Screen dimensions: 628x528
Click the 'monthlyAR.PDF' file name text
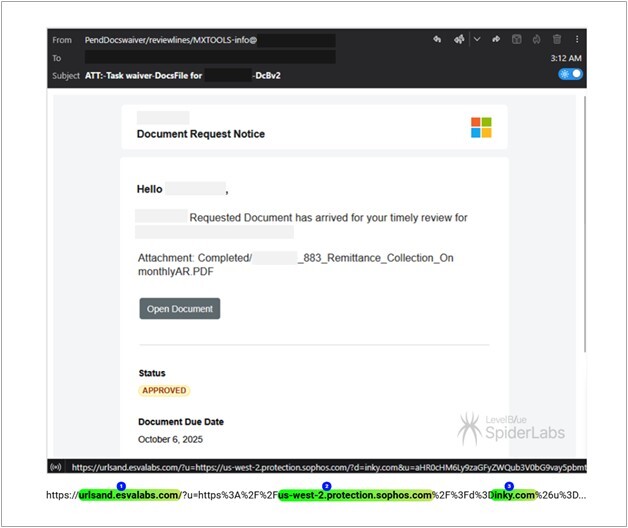[176, 272]
